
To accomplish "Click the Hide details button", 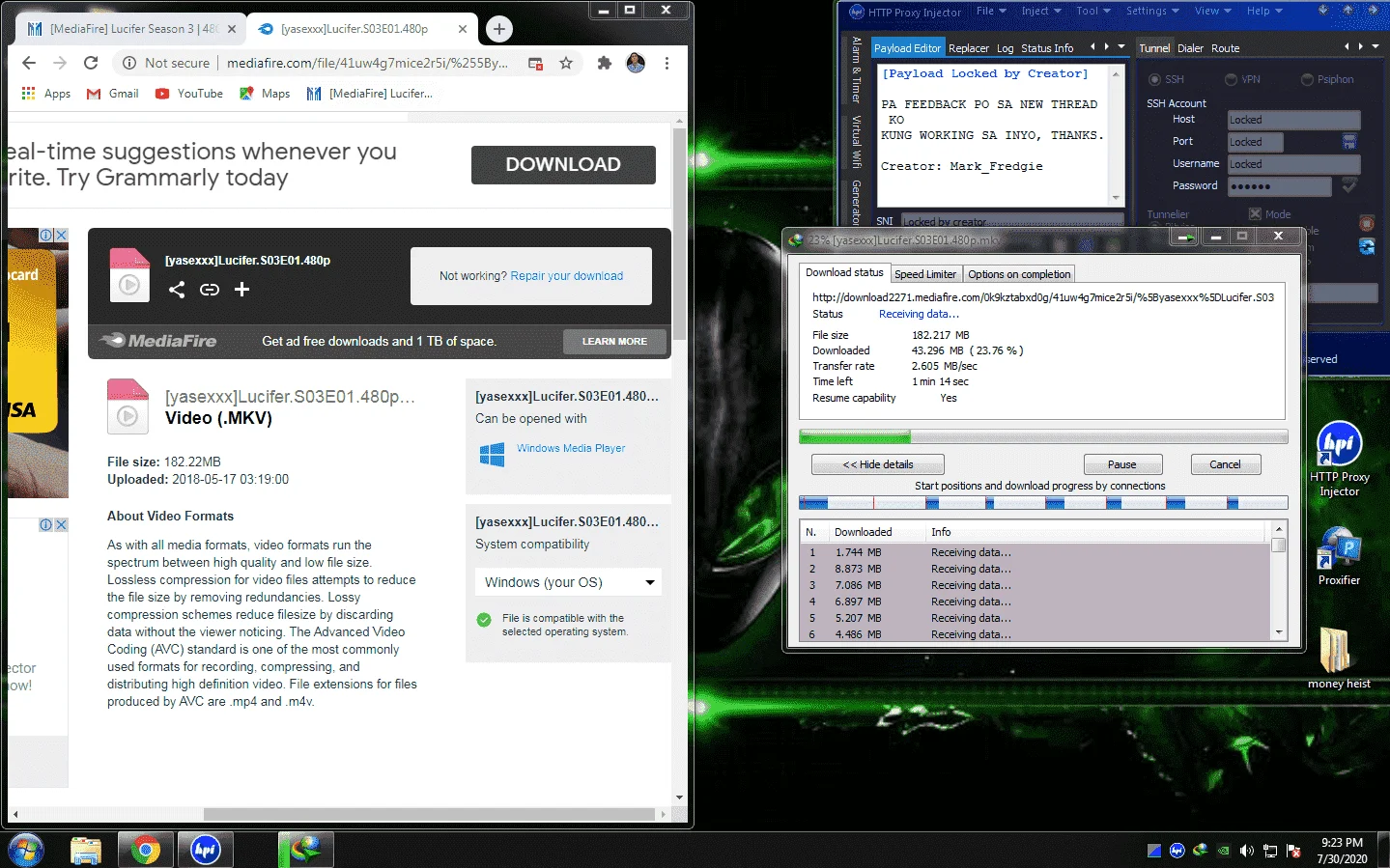I will (878, 464).
